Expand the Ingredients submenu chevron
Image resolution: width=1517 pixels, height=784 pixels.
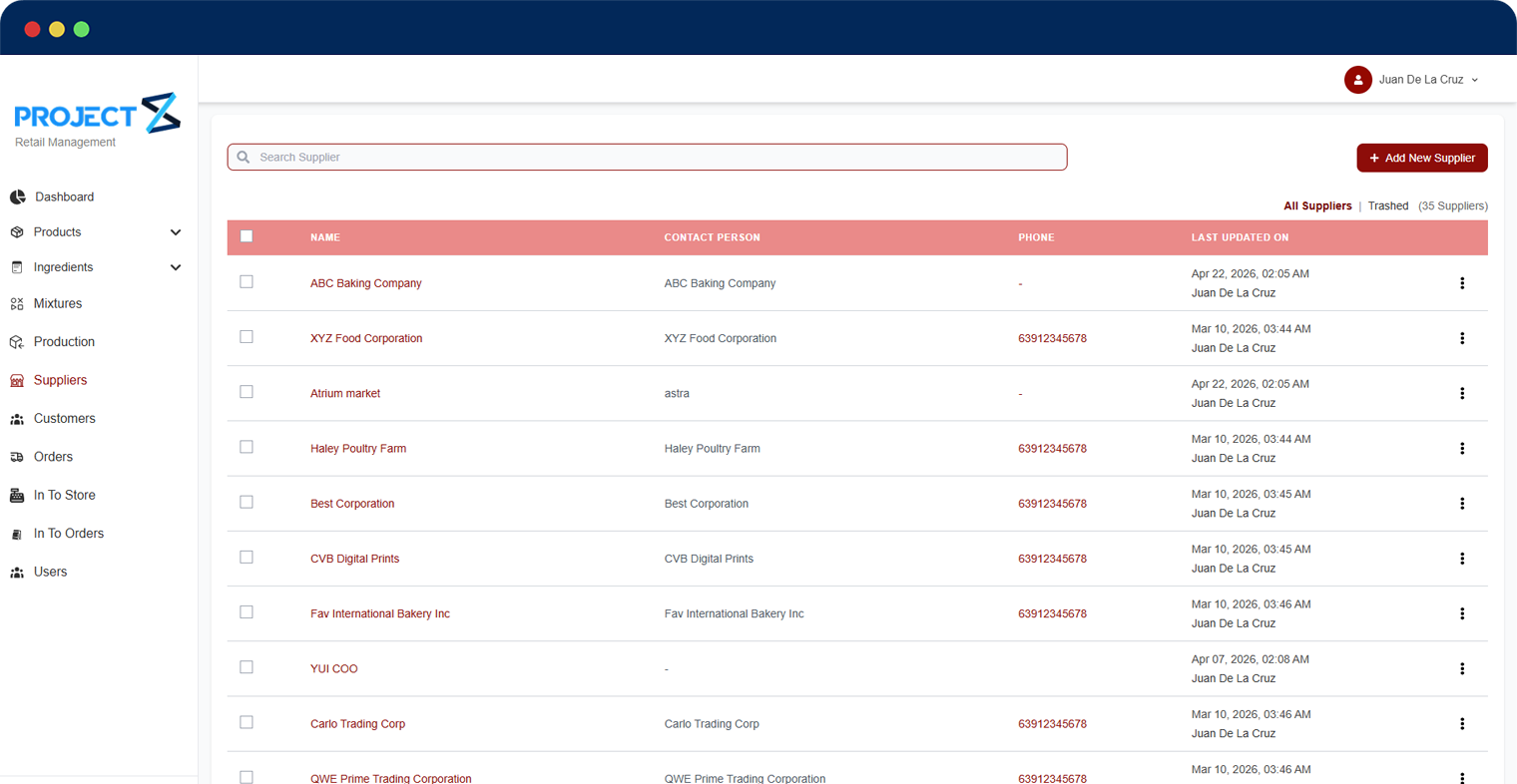176,267
